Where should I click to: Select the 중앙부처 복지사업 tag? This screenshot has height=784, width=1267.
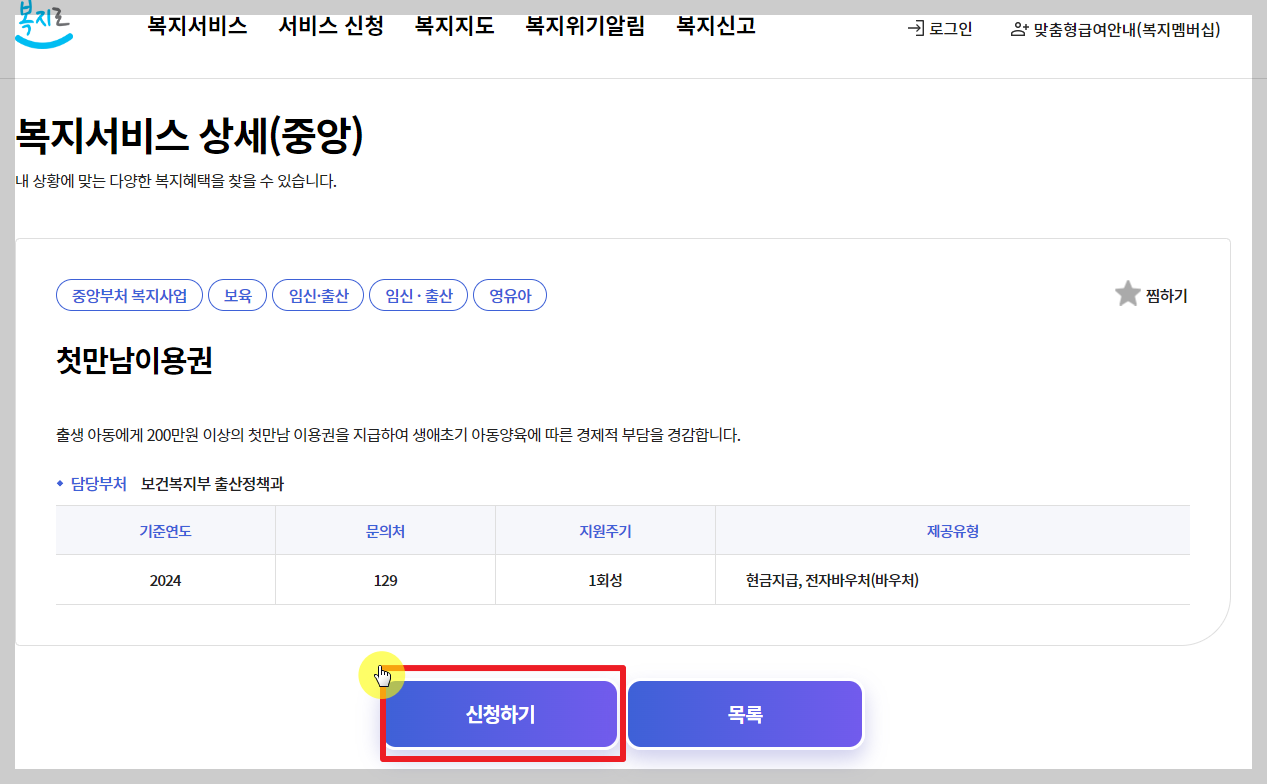coord(130,296)
